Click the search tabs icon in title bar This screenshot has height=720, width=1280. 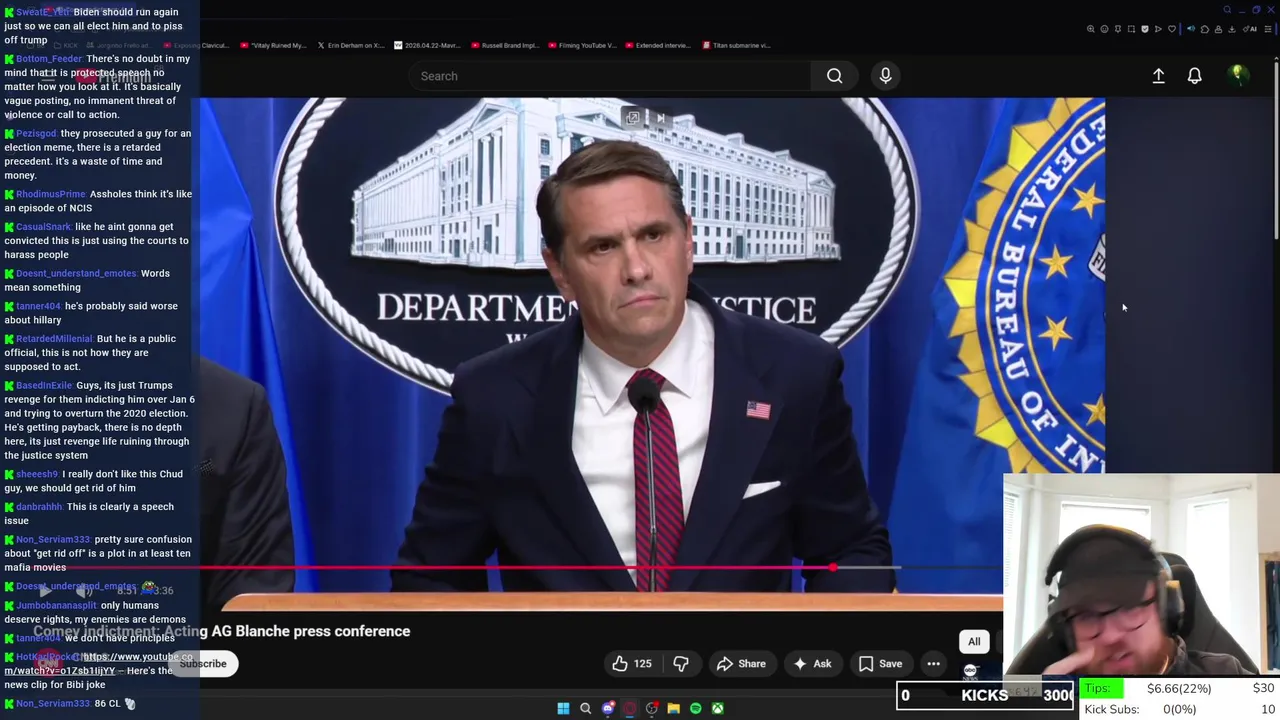coord(1227,10)
